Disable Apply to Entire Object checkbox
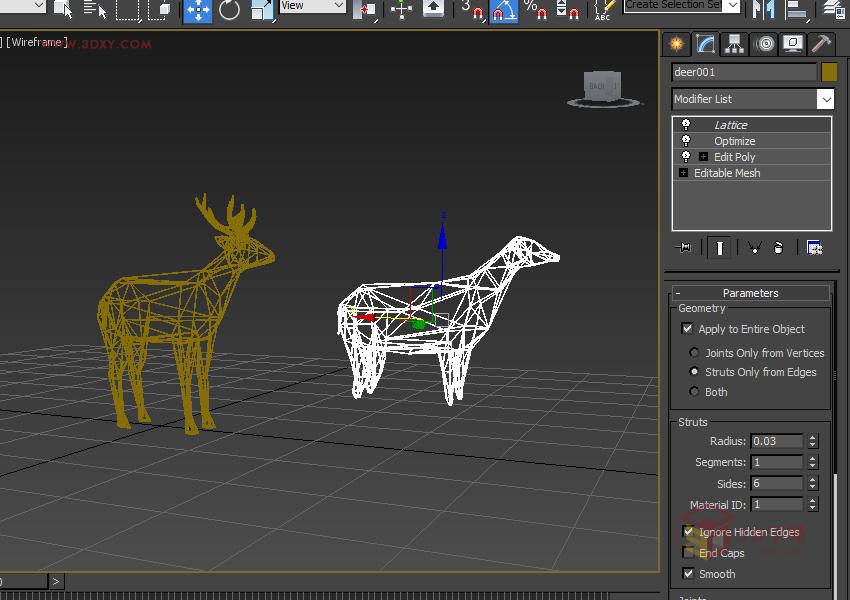The height and width of the screenshot is (600, 850). click(687, 329)
